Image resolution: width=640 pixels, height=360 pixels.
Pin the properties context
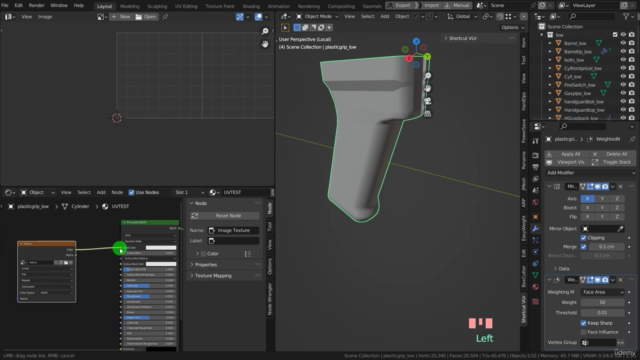coord(632,139)
